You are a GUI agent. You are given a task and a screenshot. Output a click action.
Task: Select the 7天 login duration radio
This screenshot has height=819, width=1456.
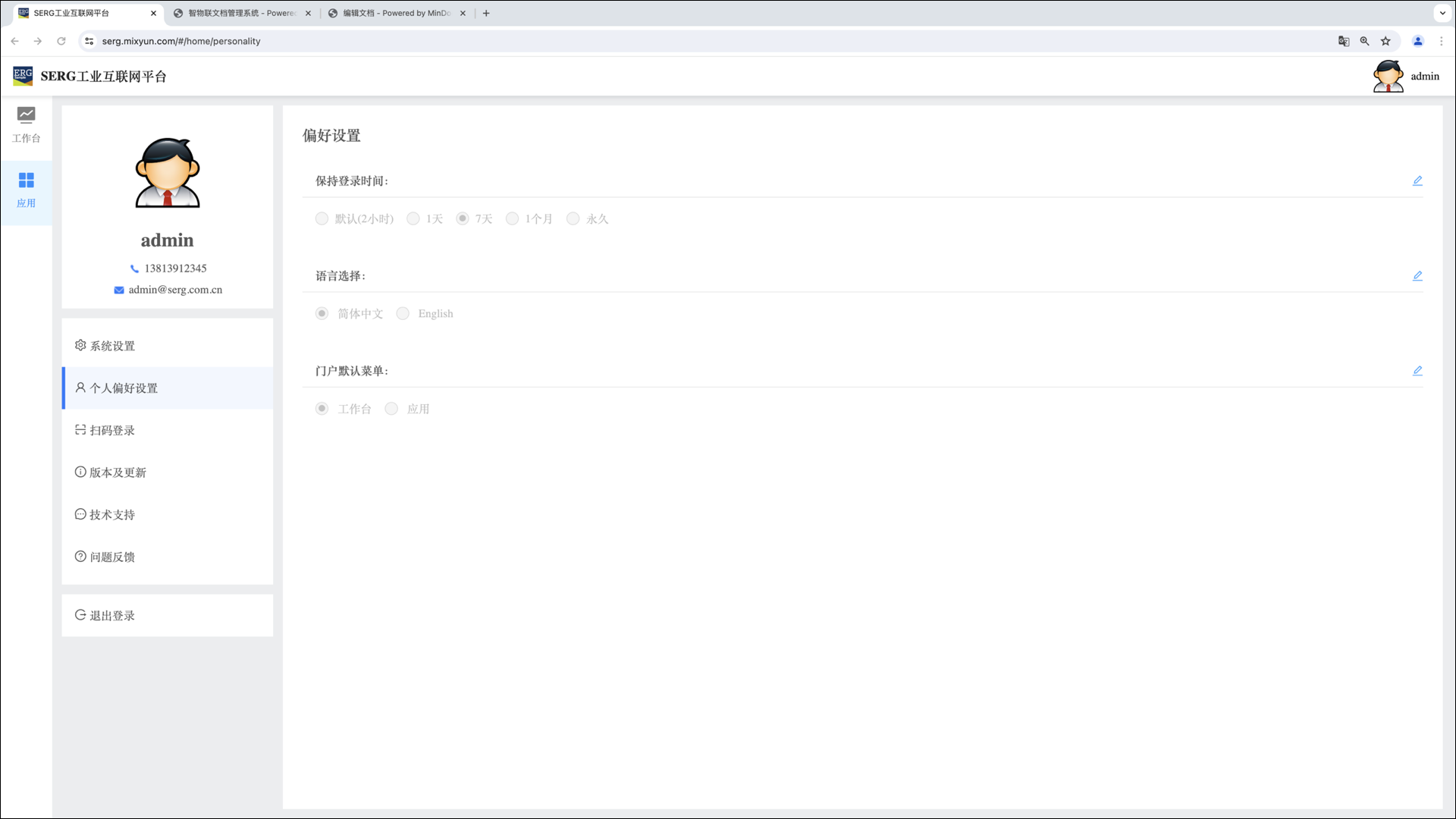tap(463, 218)
